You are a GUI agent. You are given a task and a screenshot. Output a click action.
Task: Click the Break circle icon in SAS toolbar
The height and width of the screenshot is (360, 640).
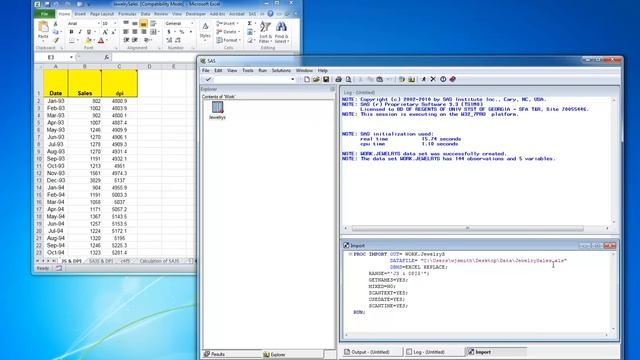pos(443,79)
